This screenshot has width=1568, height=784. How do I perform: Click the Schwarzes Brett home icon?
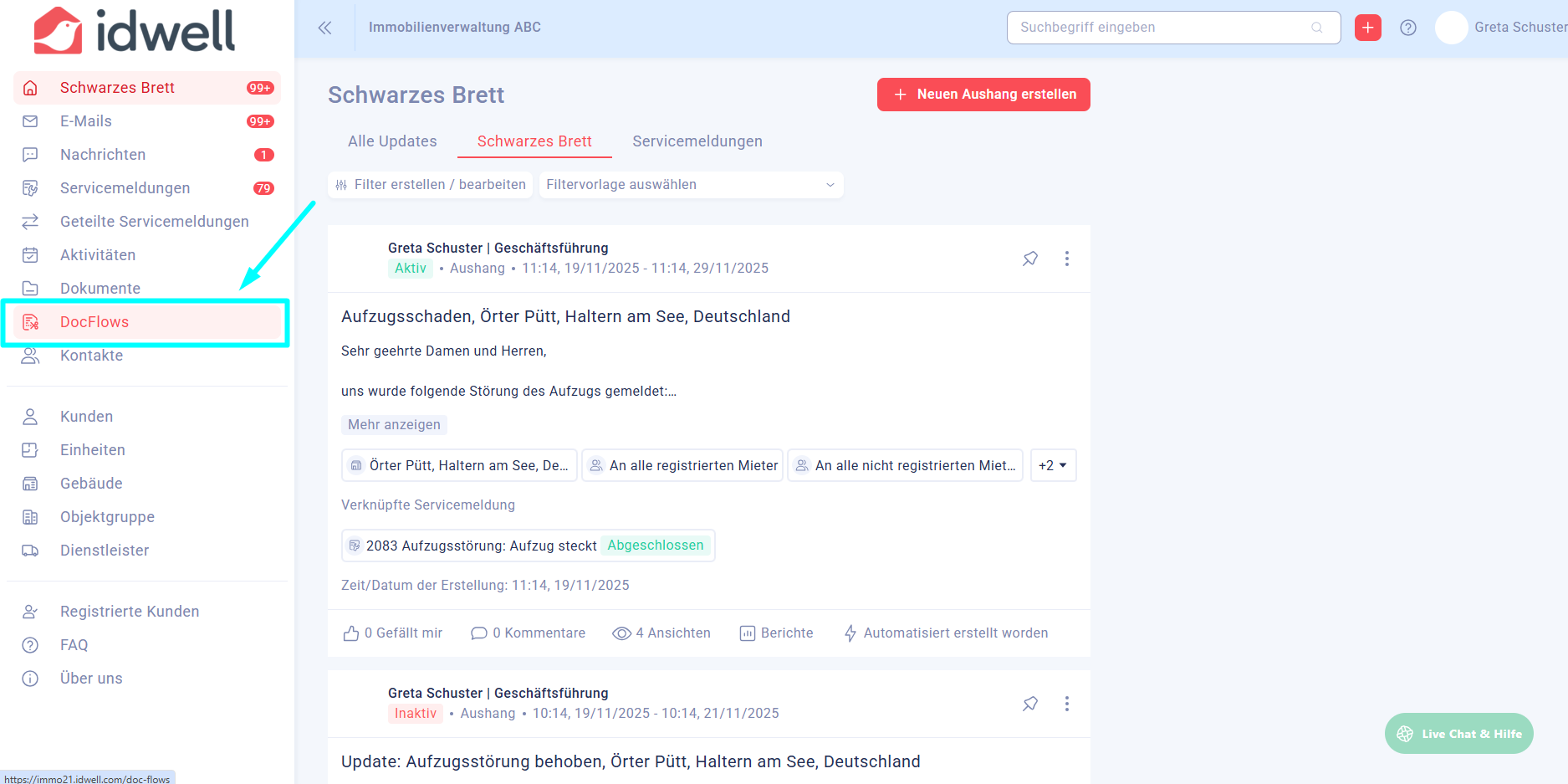[30, 88]
